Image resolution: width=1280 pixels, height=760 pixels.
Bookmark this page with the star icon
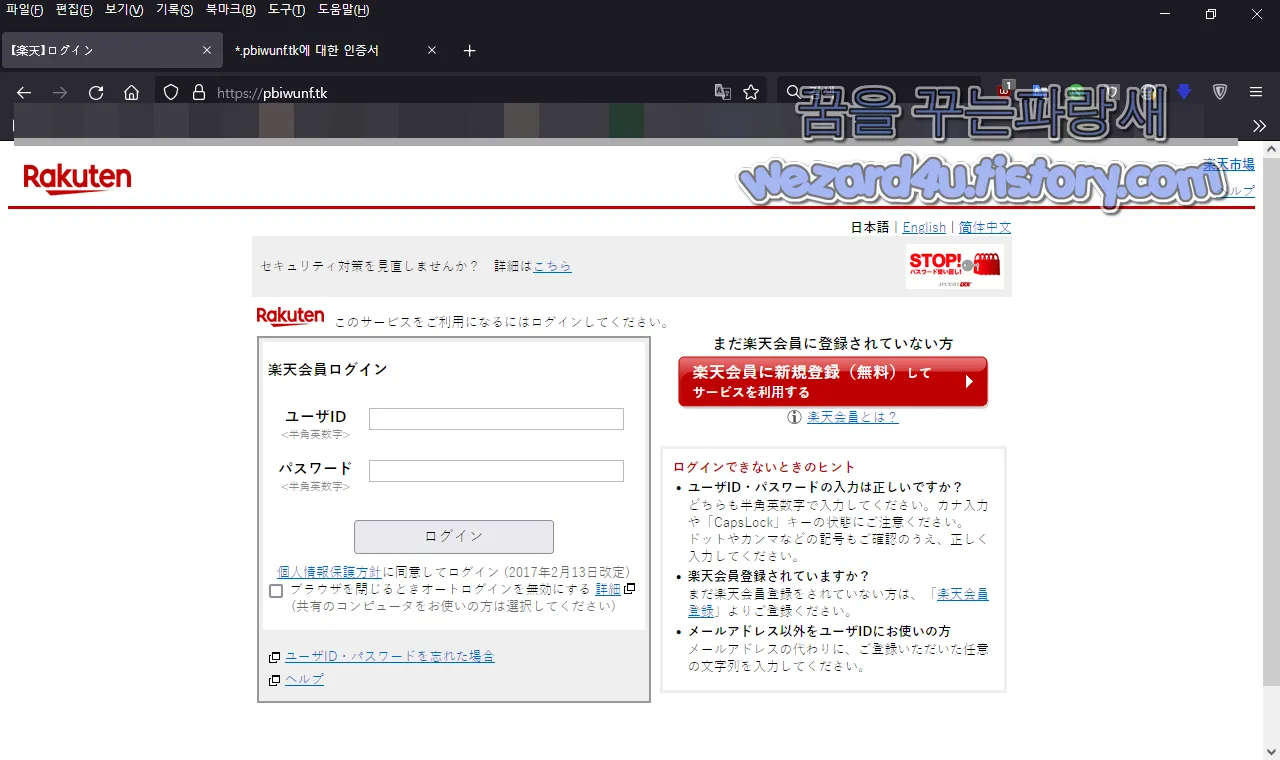point(751,92)
